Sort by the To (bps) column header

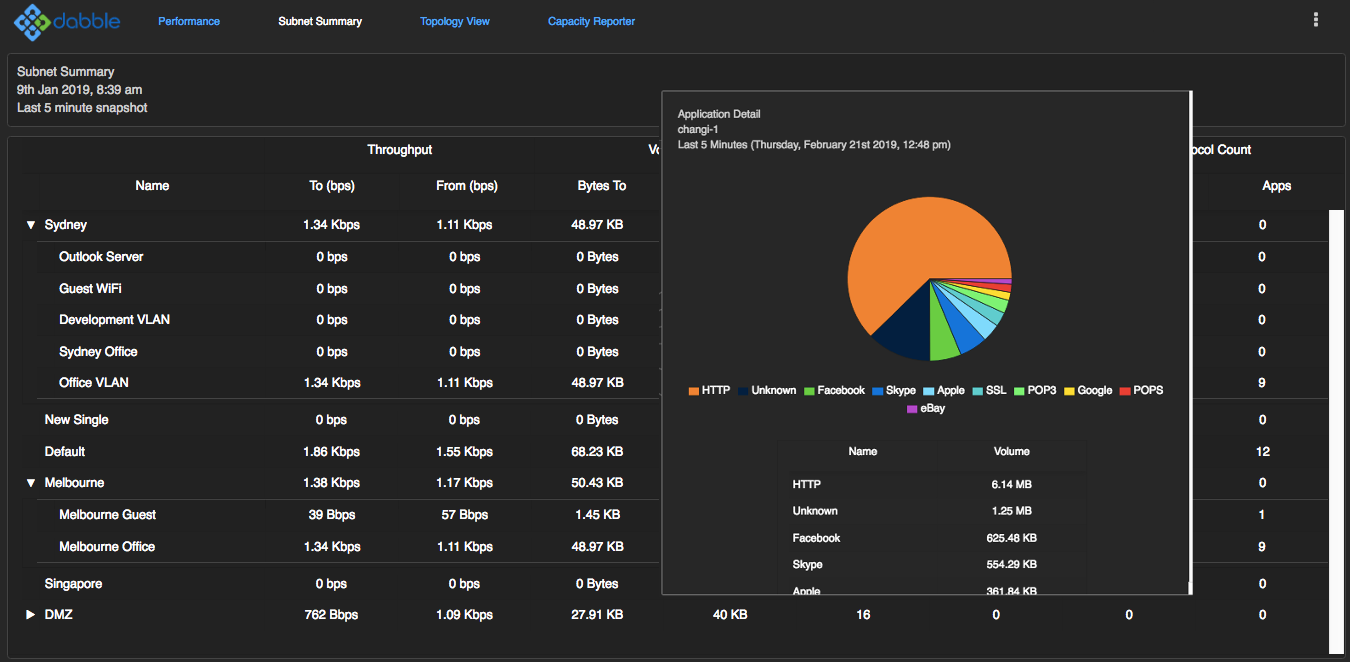pos(332,186)
